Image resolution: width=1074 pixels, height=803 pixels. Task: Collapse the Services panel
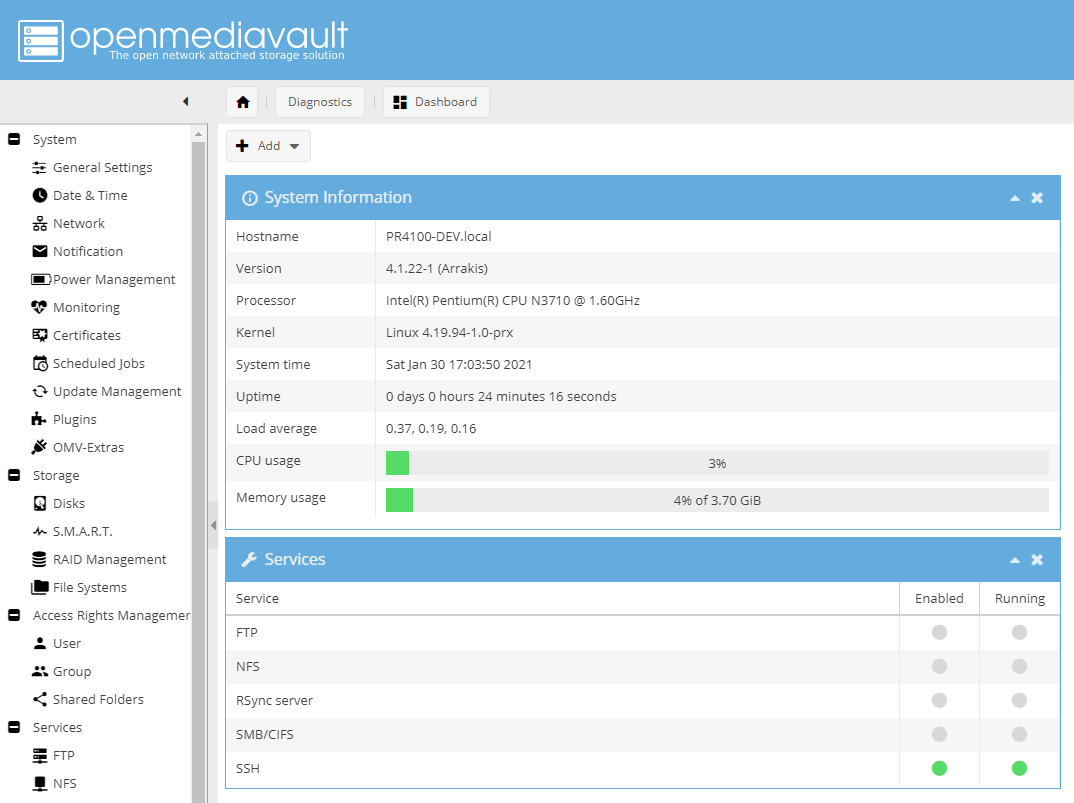[x=1014, y=559]
